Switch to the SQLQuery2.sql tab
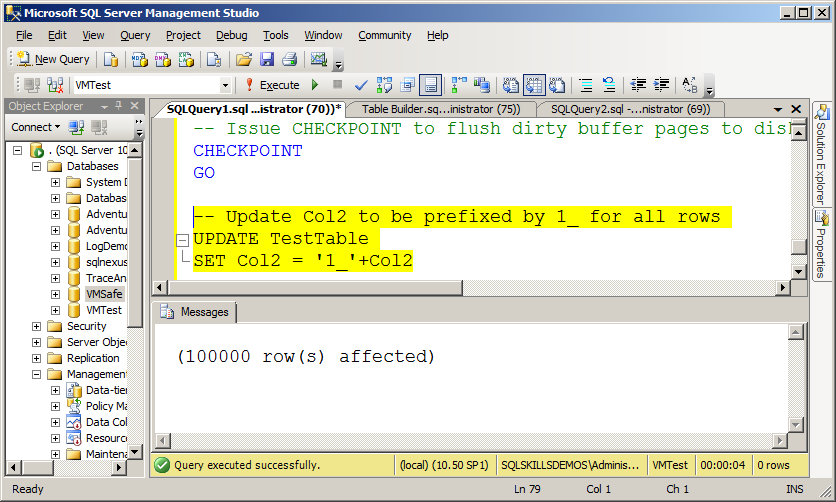 [x=630, y=109]
